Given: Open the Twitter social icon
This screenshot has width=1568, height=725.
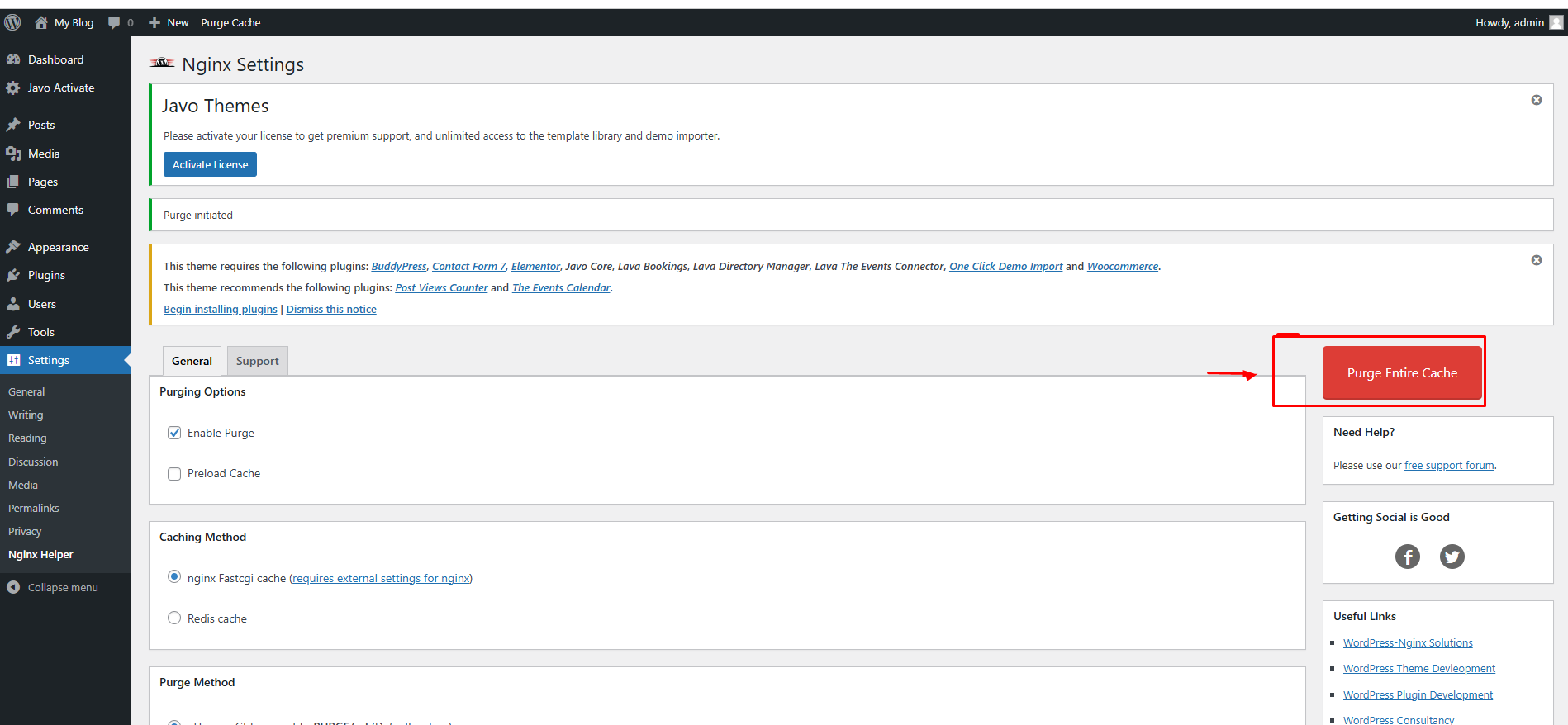Looking at the screenshot, I should coord(1452,557).
